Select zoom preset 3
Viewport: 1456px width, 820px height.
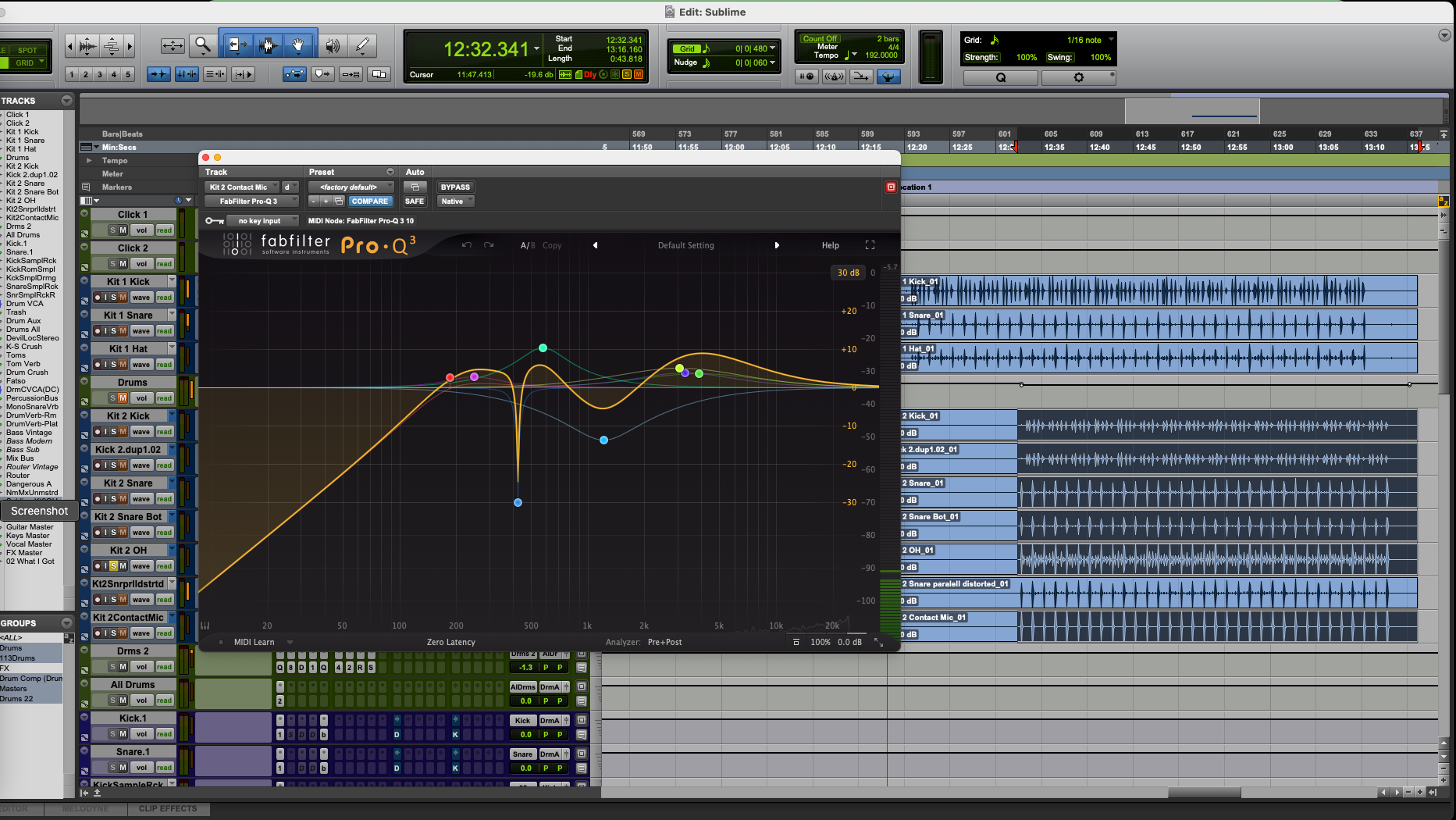100,74
